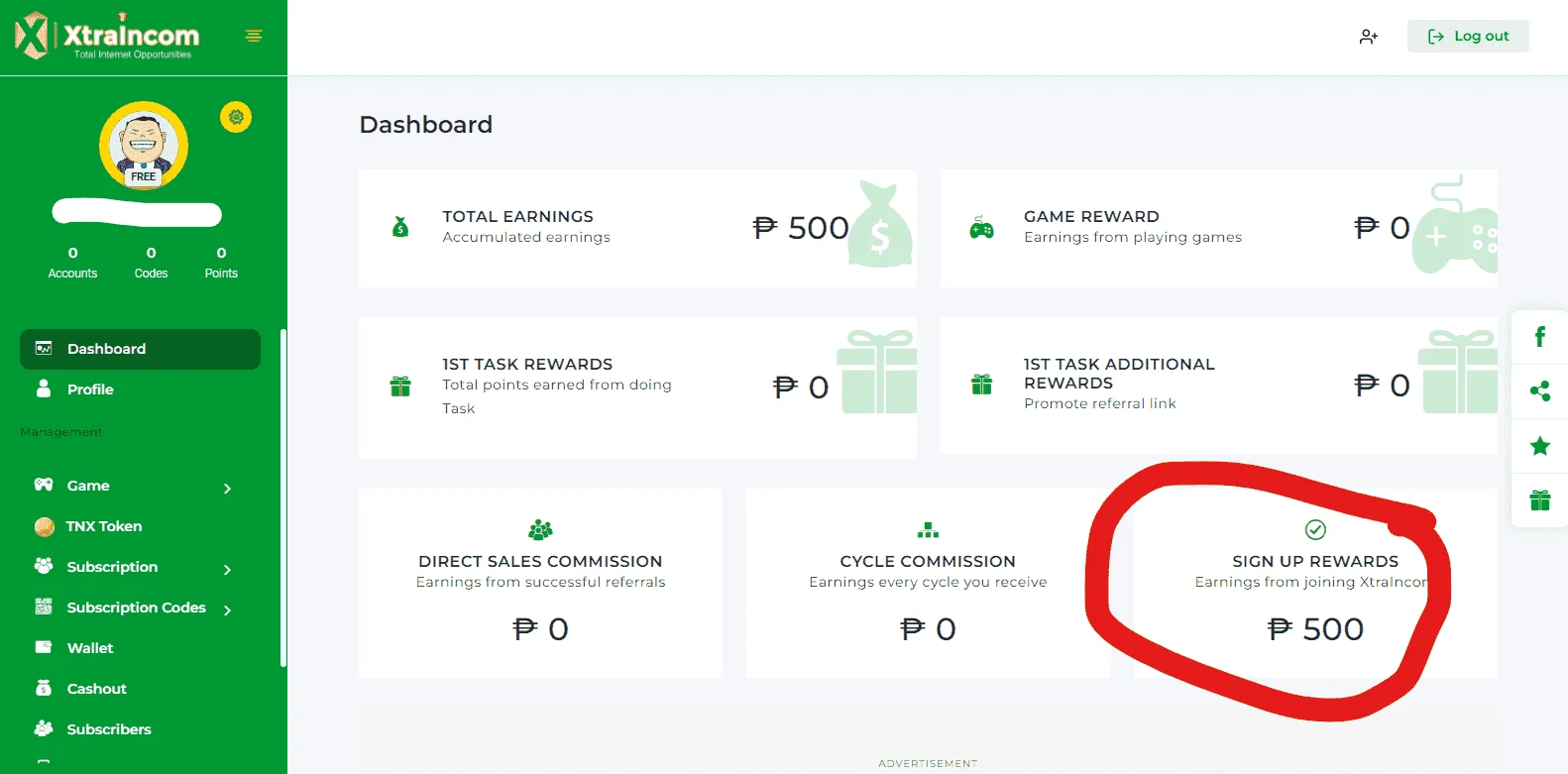The width and height of the screenshot is (1568, 774).
Task: Open the Wallet page
Action: tap(90, 648)
